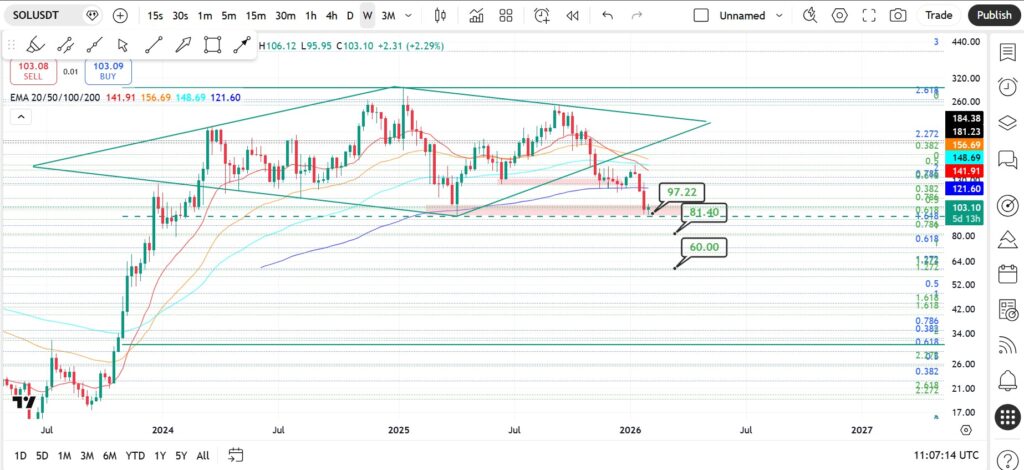Click the Trade button
Screen dimensions: 1024x470
938,15
